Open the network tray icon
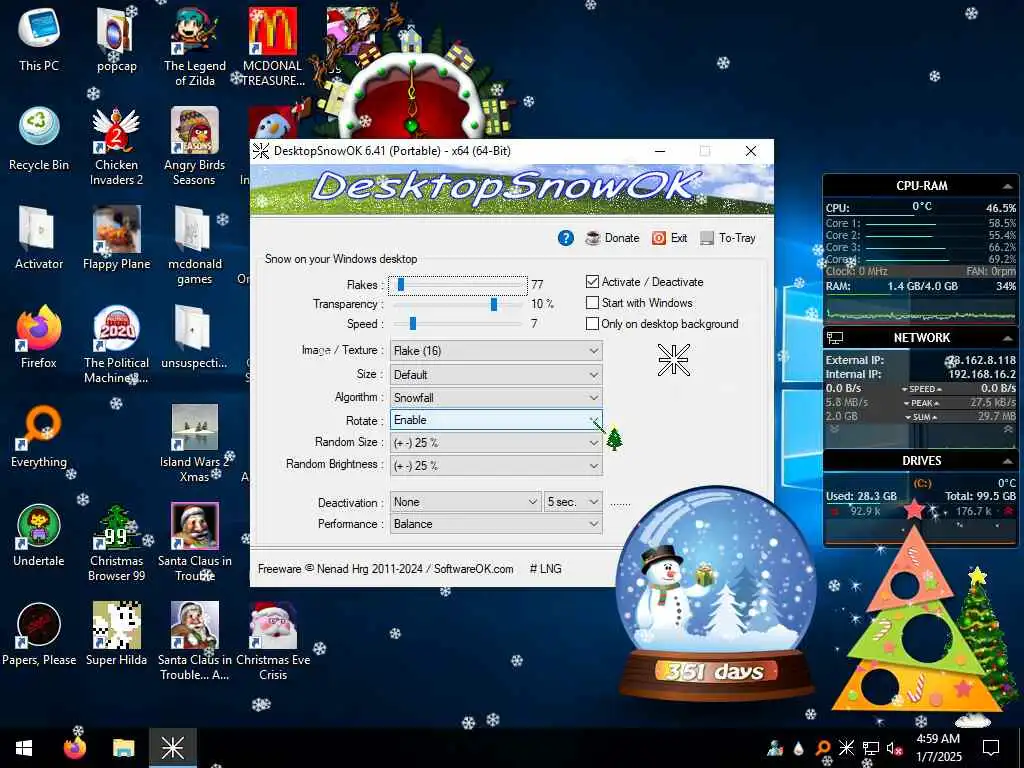 [871, 748]
